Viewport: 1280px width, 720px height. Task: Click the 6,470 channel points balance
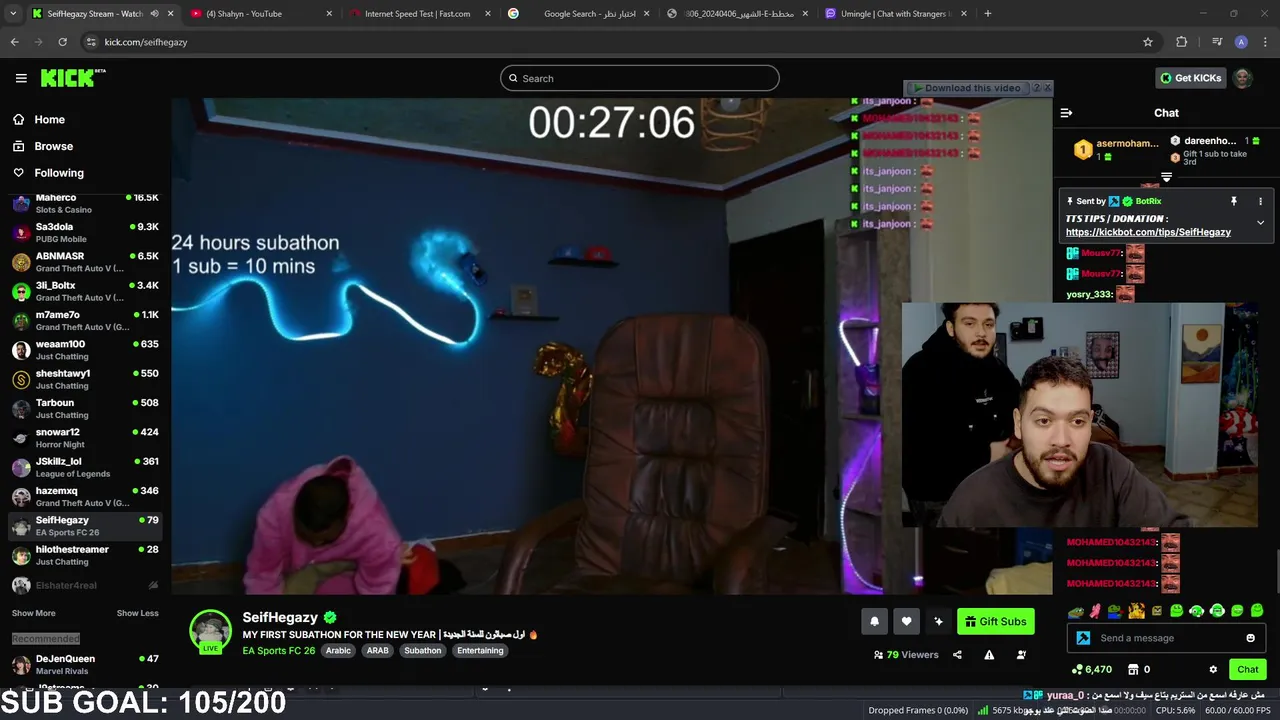click(1091, 669)
